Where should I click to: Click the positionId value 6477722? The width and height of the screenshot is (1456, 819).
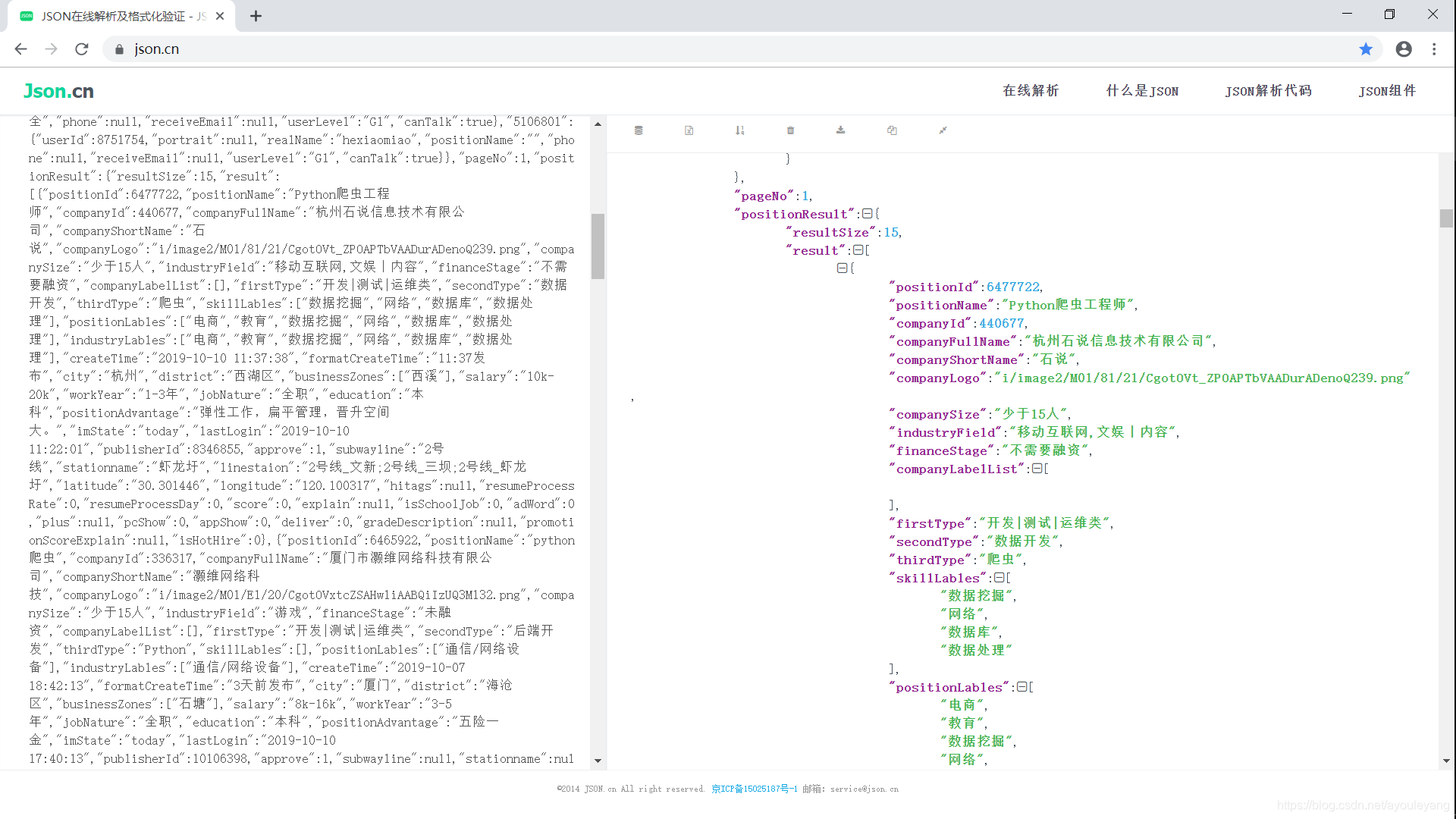coord(1013,287)
